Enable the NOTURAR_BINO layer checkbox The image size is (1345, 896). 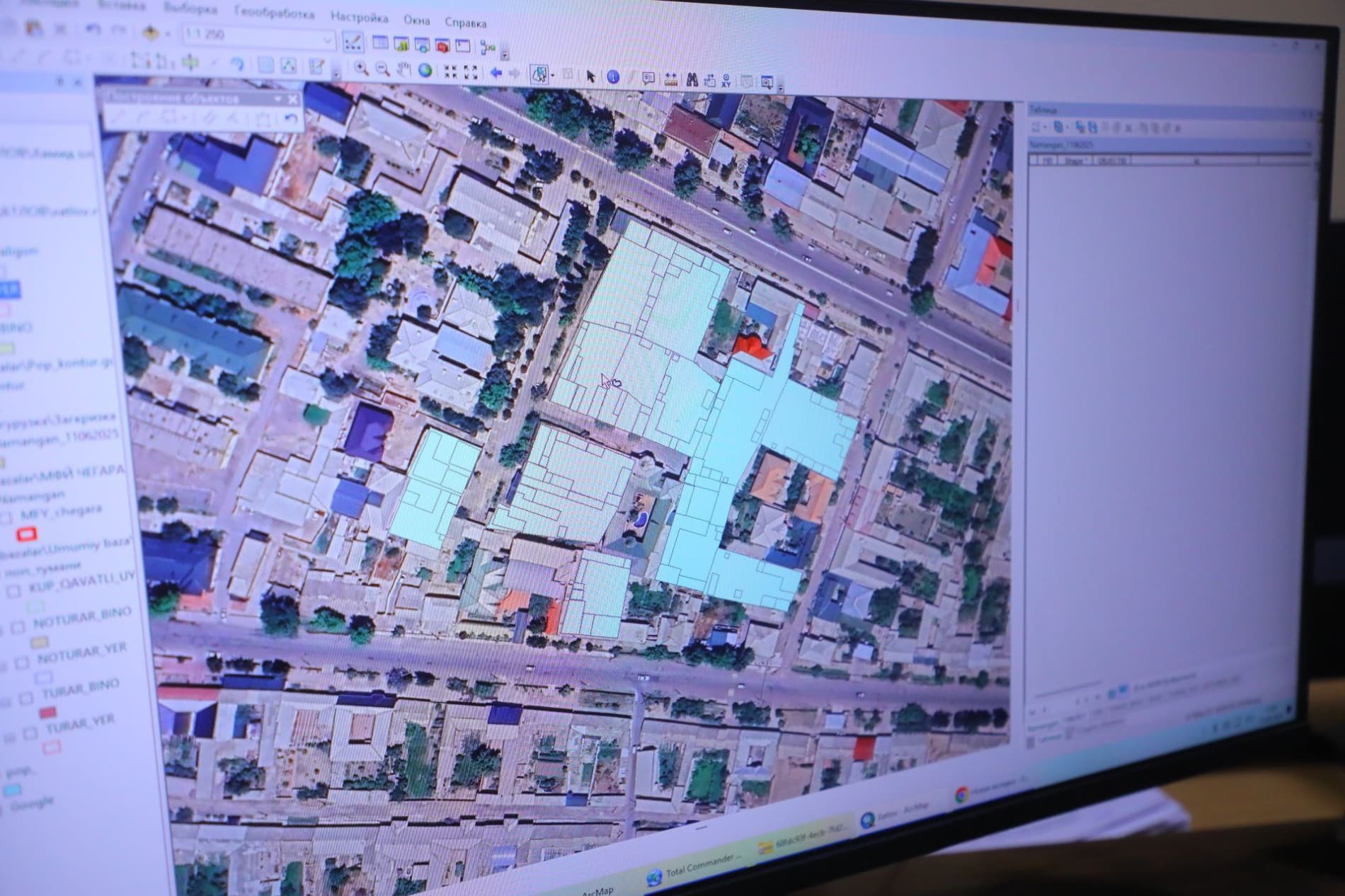18,627
